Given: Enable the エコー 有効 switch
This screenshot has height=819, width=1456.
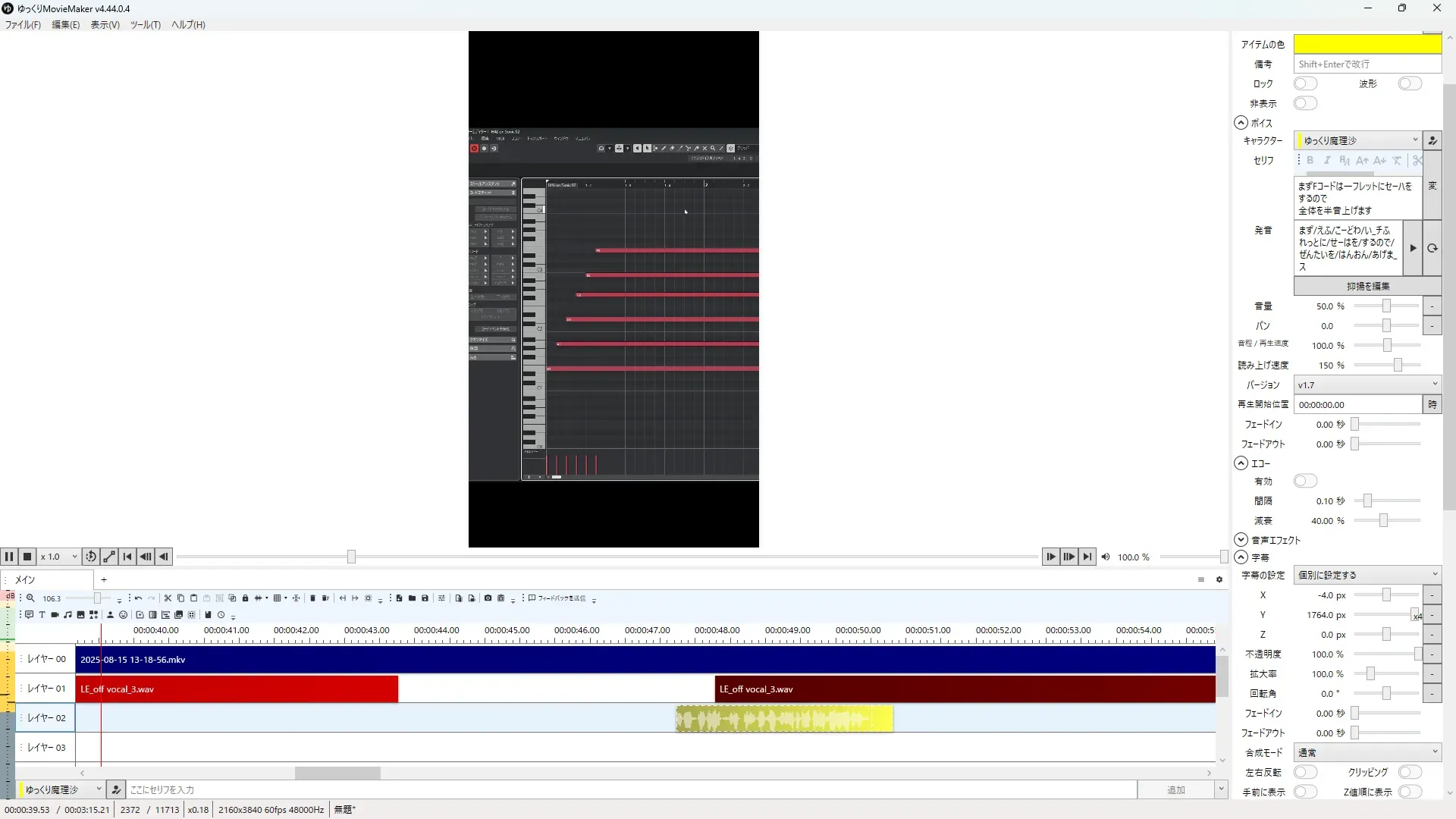Looking at the screenshot, I should pos(1305,481).
